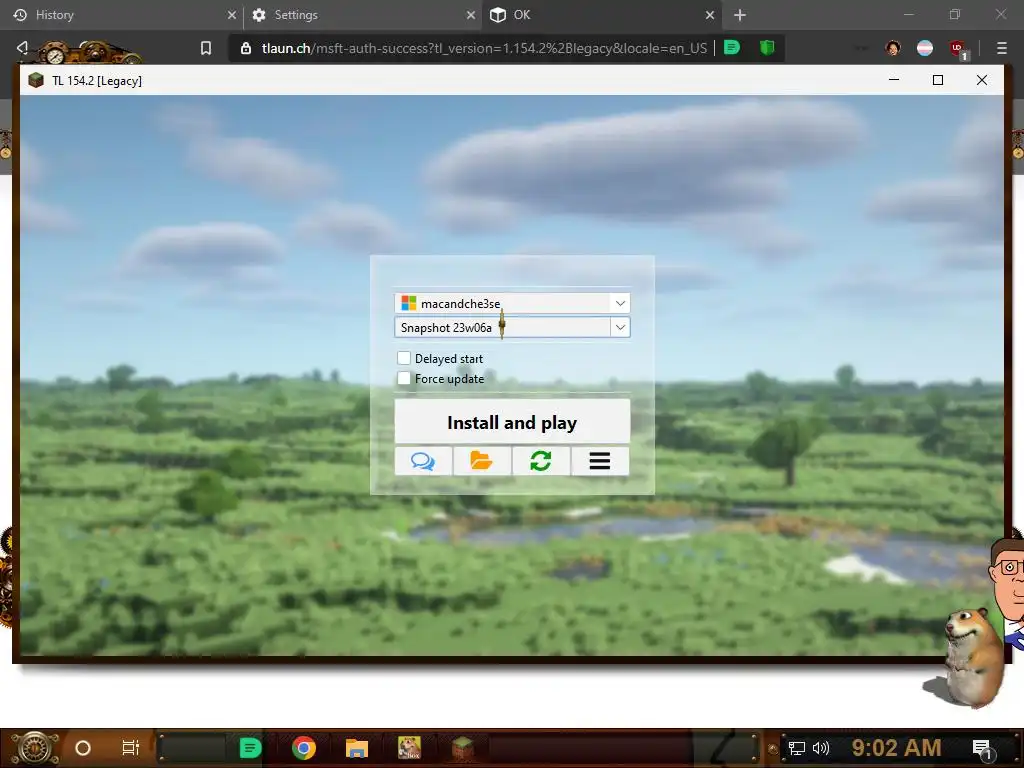Image resolution: width=1024 pixels, height=768 pixels.
Task: Refresh the version list with the green arrows
Action: [541, 461]
